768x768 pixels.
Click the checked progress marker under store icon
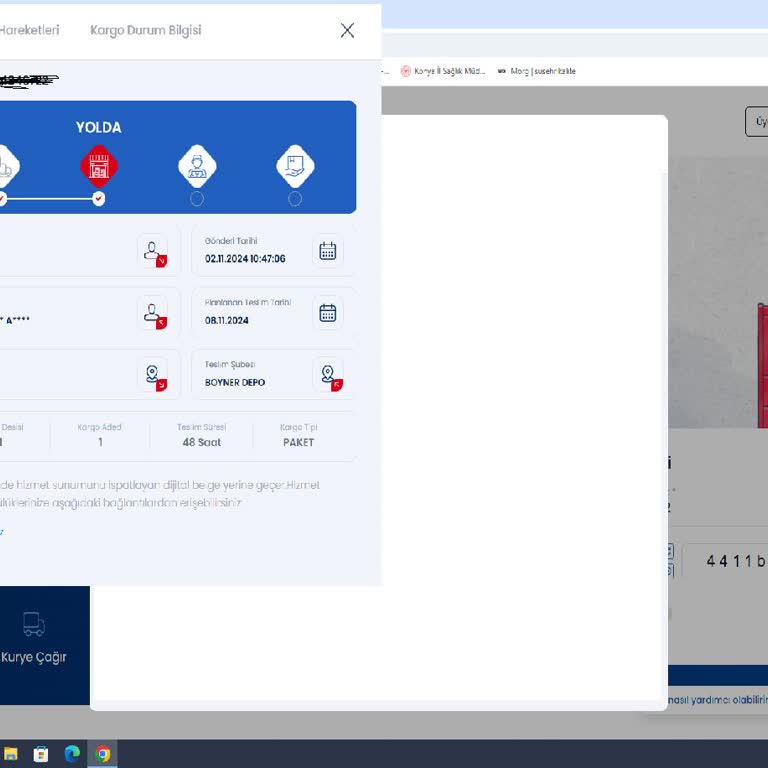pos(98,199)
